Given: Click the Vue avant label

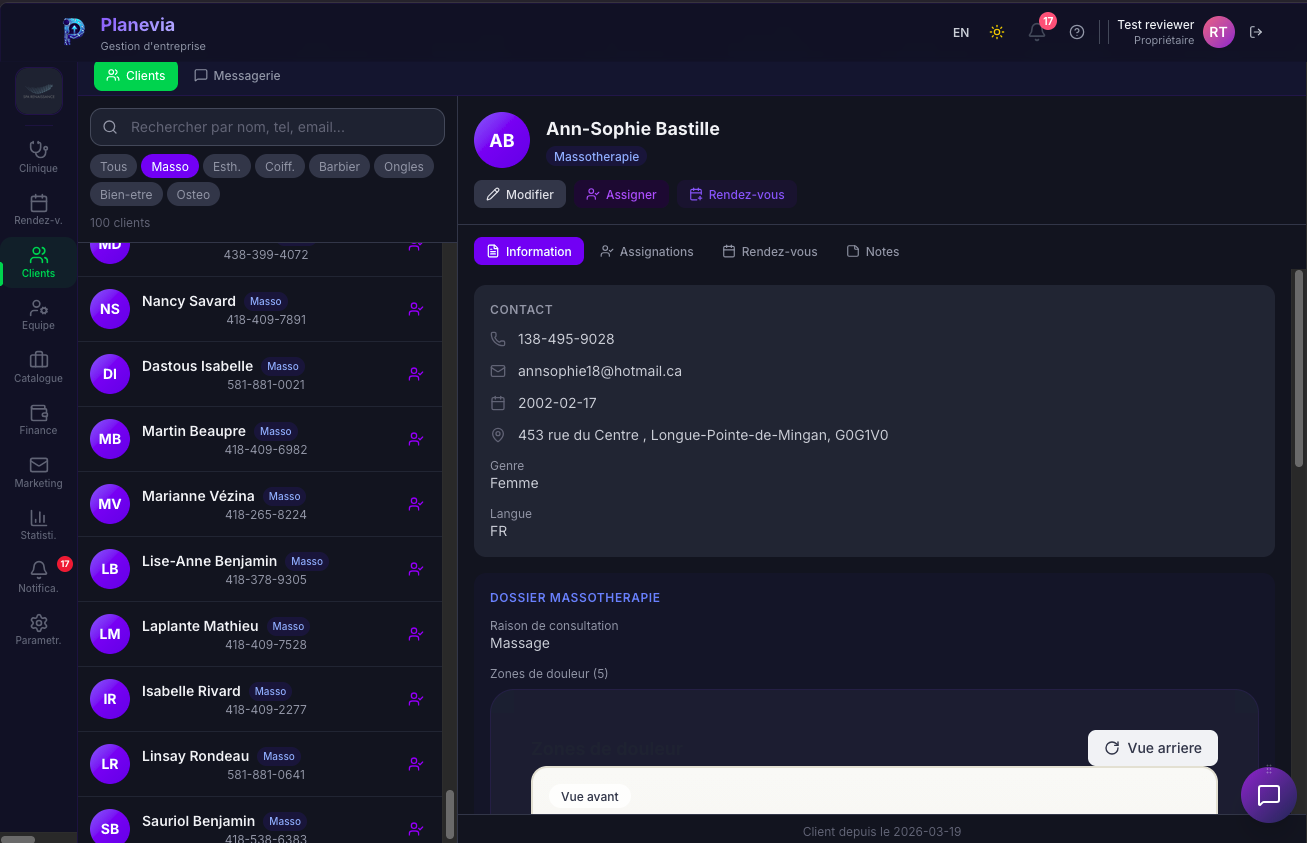Looking at the screenshot, I should [590, 797].
